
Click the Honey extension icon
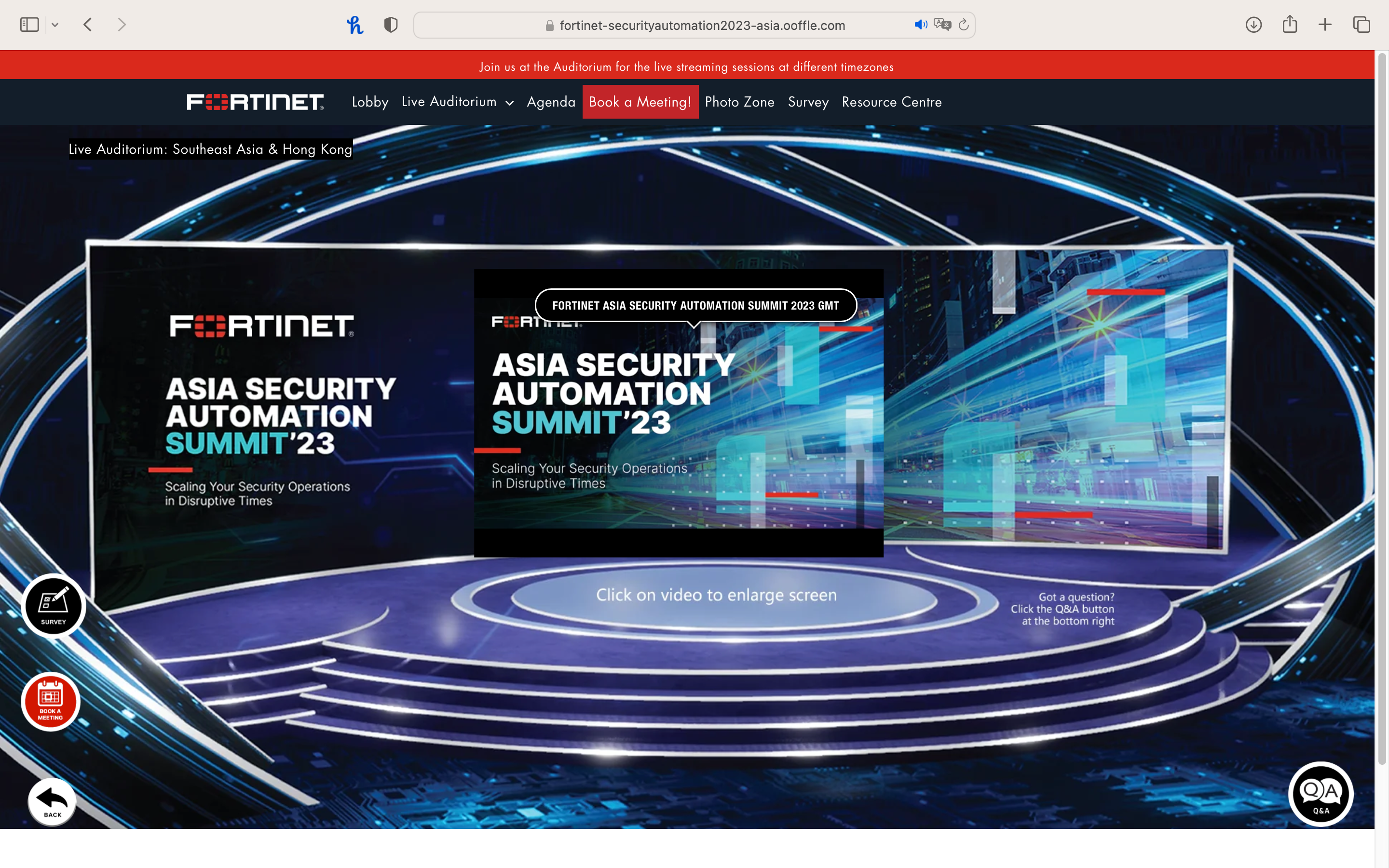coord(354,25)
